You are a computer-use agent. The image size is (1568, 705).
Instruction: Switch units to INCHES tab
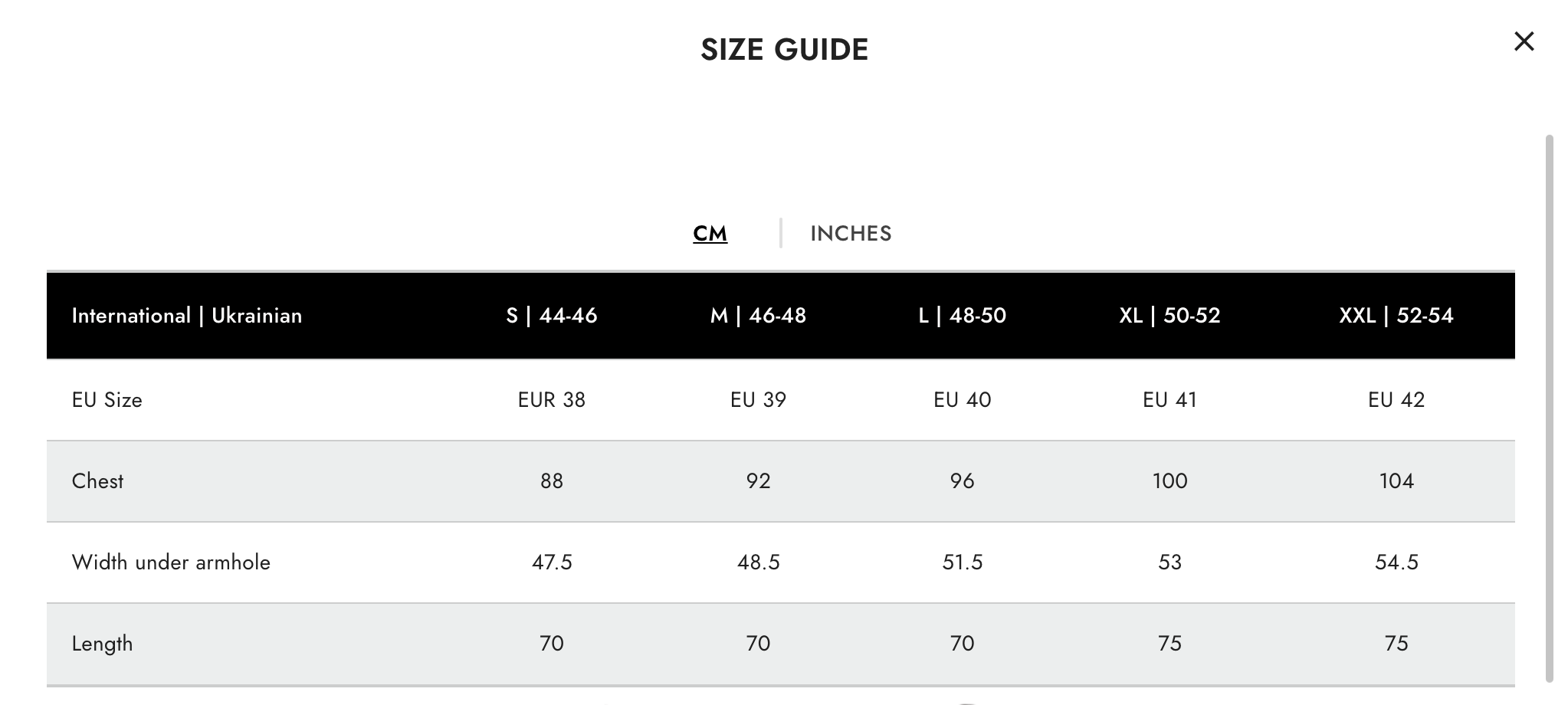pos(851,233)
